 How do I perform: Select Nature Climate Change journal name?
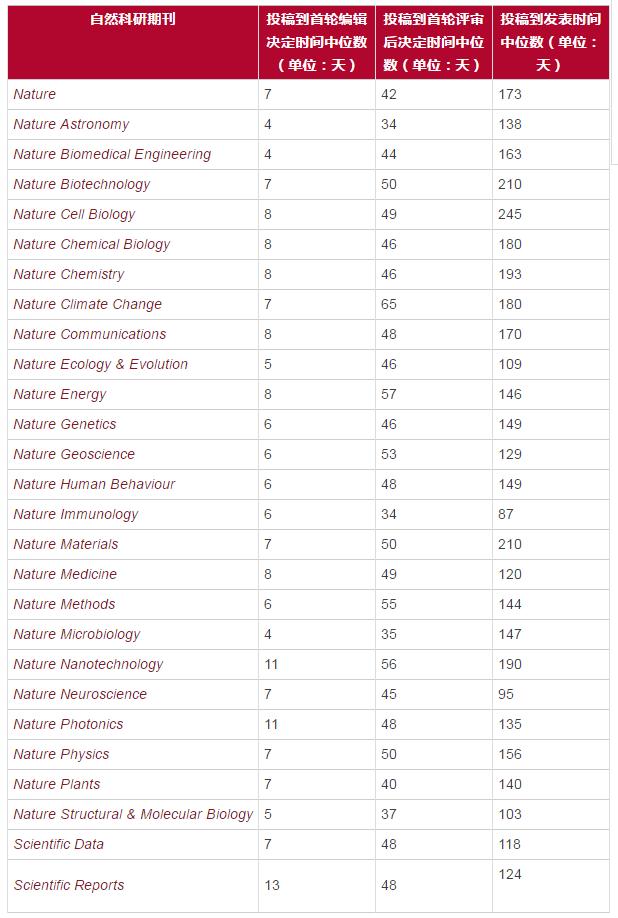pos(87,304)
